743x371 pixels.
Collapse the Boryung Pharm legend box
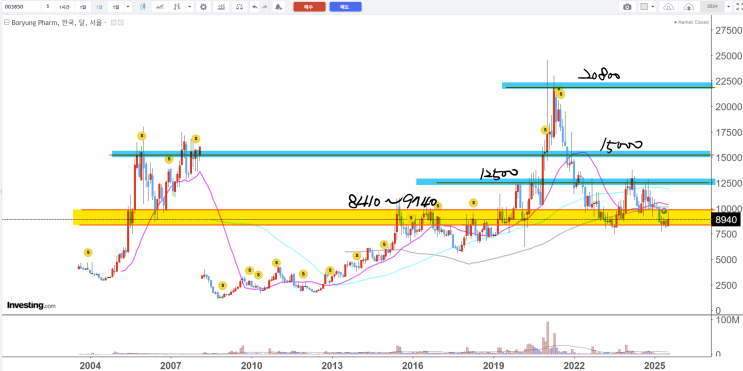(x=7, y=22)
